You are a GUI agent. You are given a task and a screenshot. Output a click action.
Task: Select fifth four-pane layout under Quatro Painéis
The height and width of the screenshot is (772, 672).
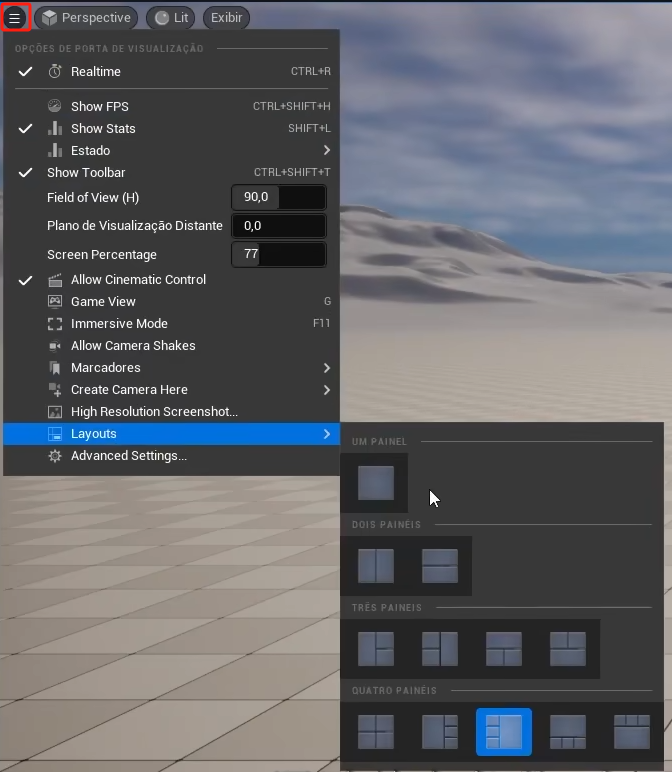coord(632,732)
